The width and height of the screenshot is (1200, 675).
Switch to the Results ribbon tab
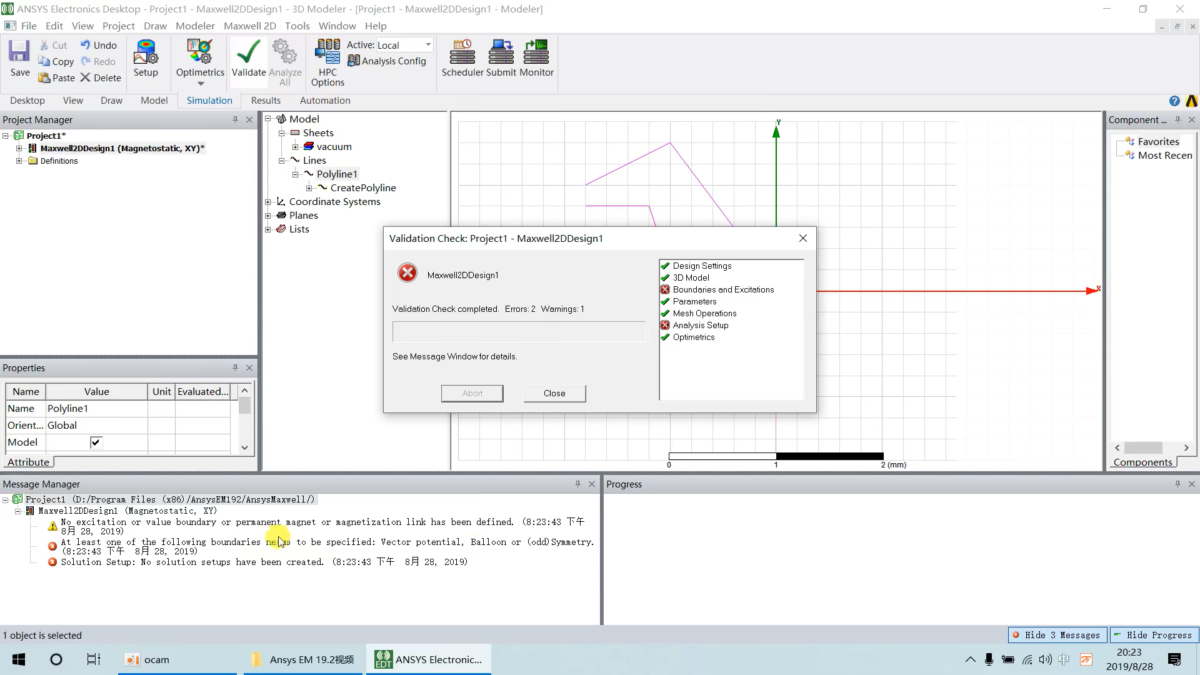[x=266, y=100]
